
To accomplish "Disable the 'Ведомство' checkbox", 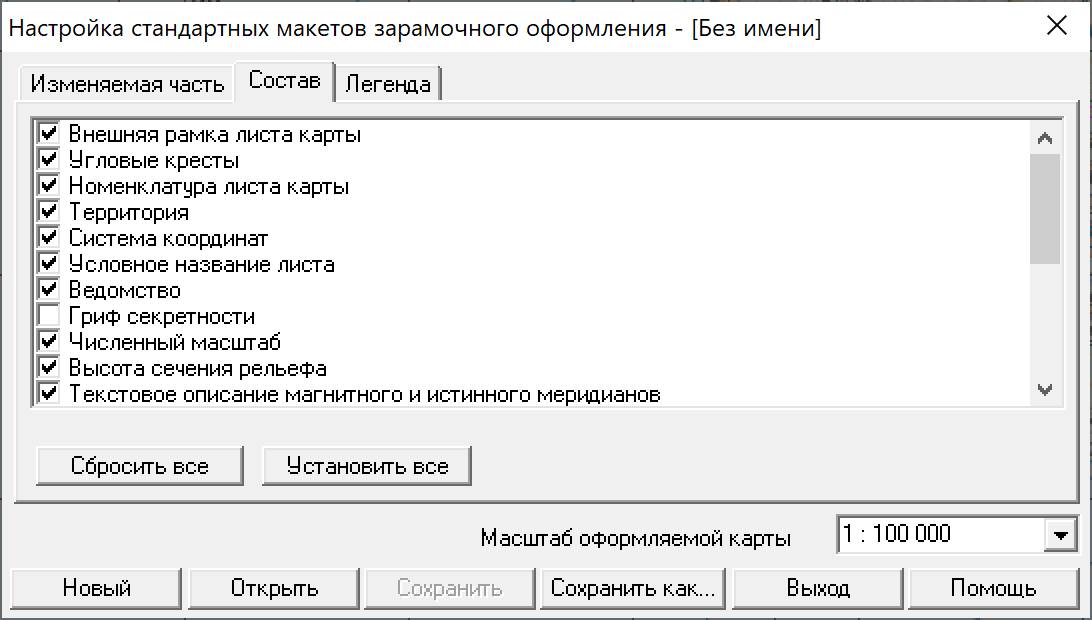I will 47,290.
